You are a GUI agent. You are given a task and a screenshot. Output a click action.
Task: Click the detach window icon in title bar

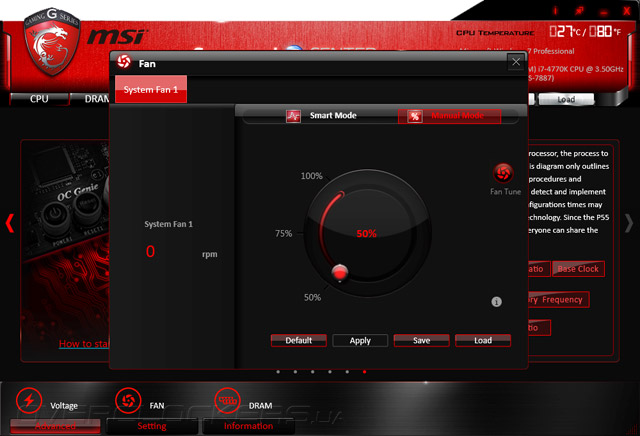tap(580, 11)
